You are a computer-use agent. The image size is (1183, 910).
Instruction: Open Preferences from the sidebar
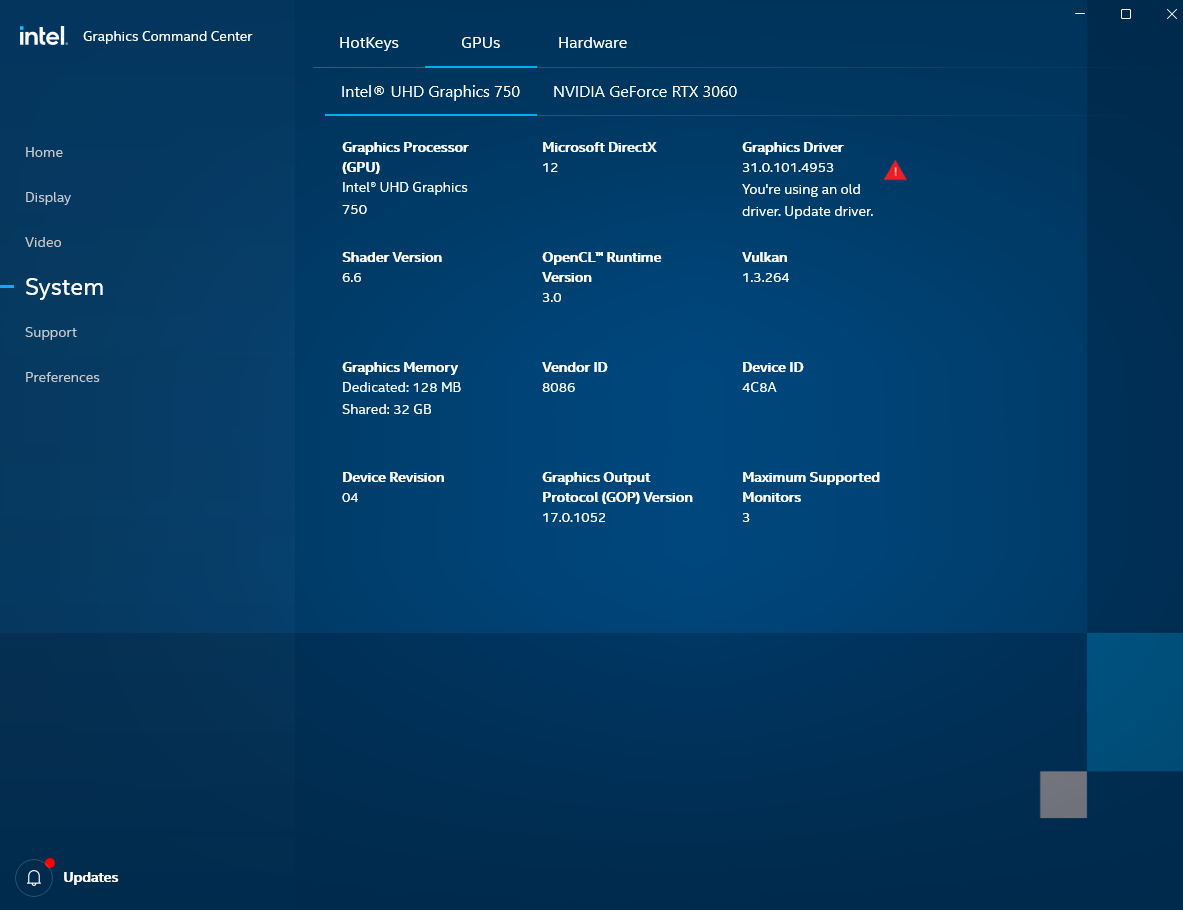(62, 377)
